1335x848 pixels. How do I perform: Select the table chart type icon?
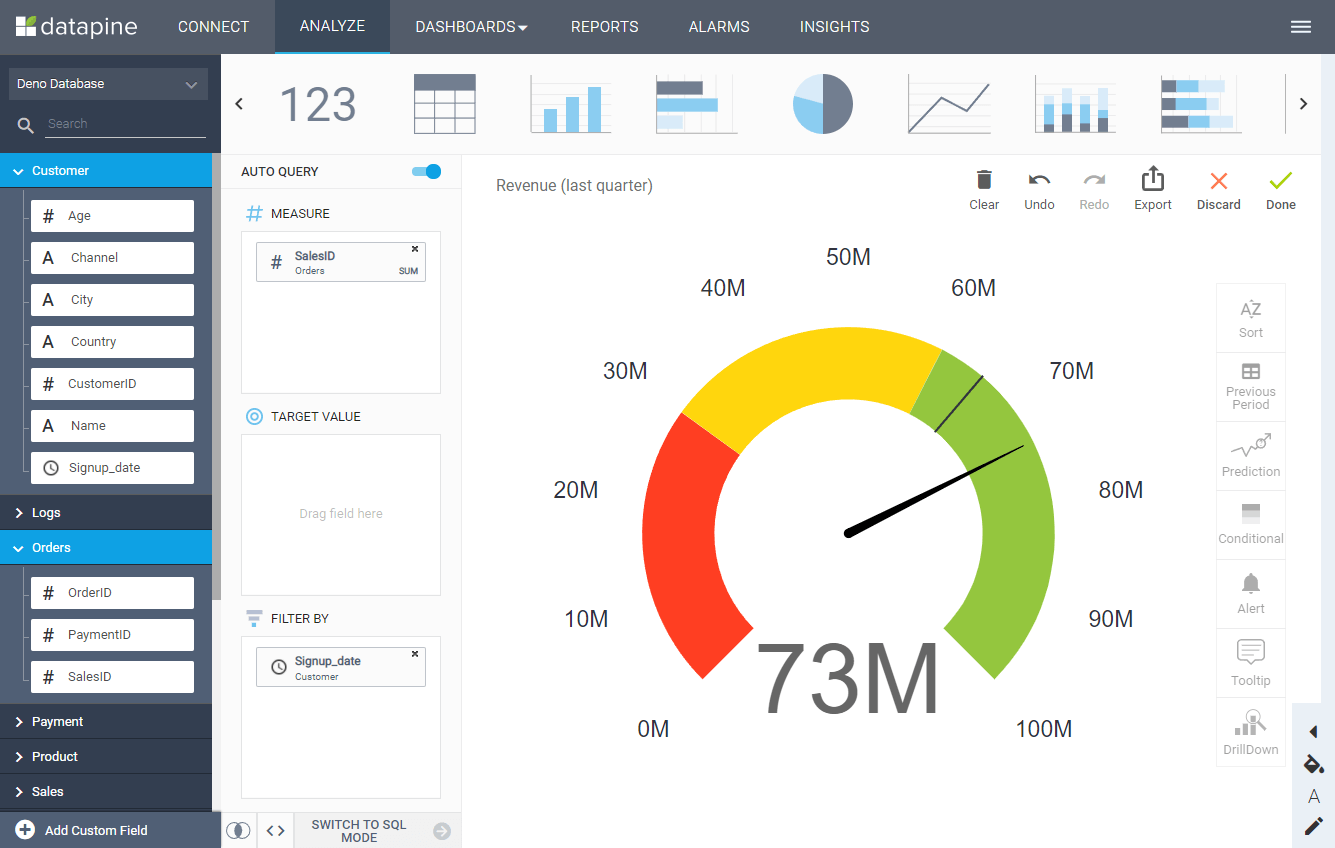tap(445, 103)
